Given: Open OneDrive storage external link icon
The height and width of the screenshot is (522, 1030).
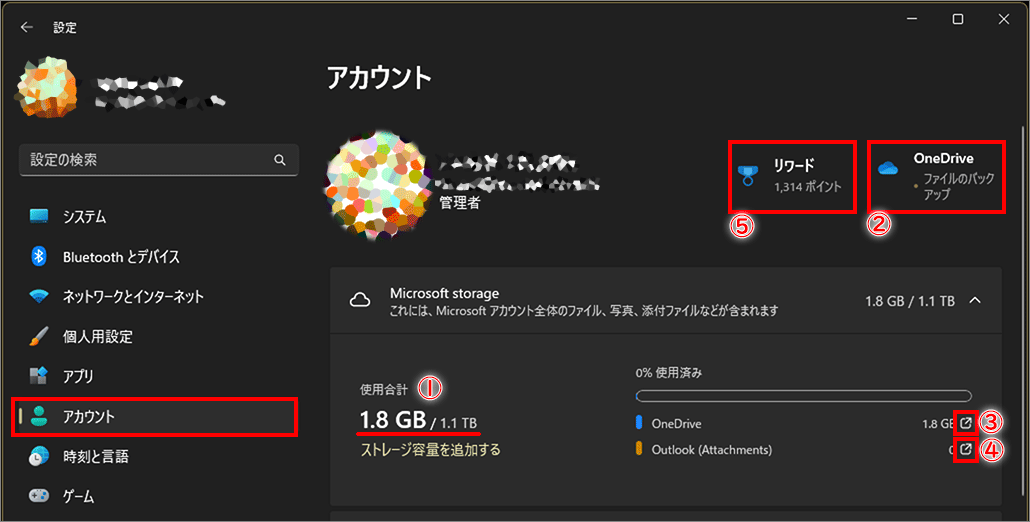Looking at the screenshot, I should tap(965, 423).
